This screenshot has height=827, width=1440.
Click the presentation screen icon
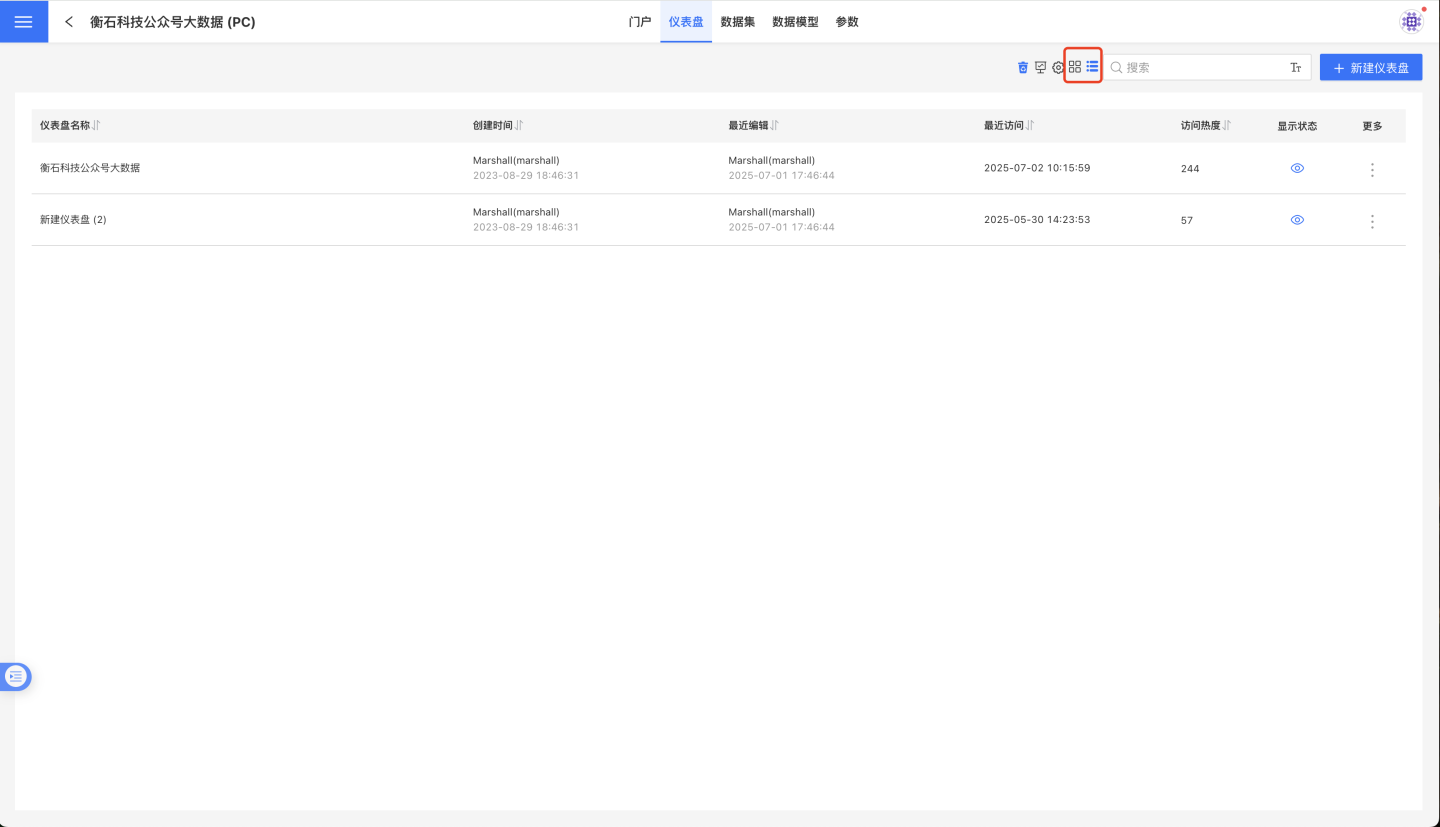point(1041,68)
